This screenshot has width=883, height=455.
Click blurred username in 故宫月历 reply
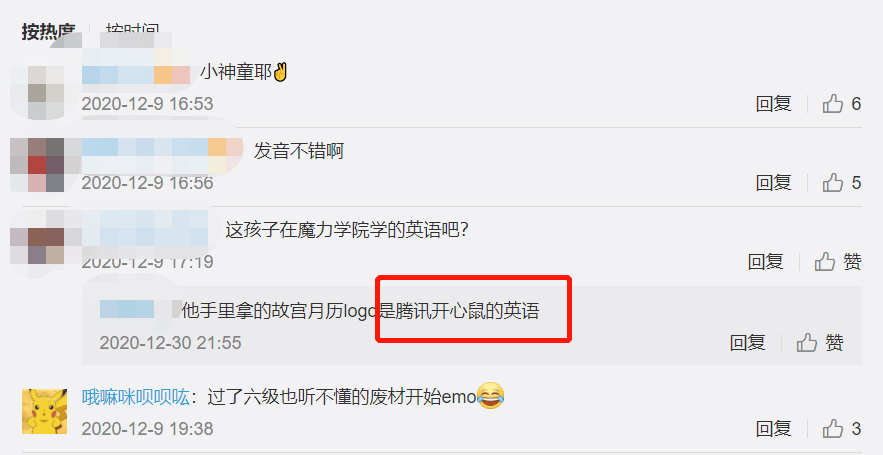pyautogui.click(x=140, y=310)
